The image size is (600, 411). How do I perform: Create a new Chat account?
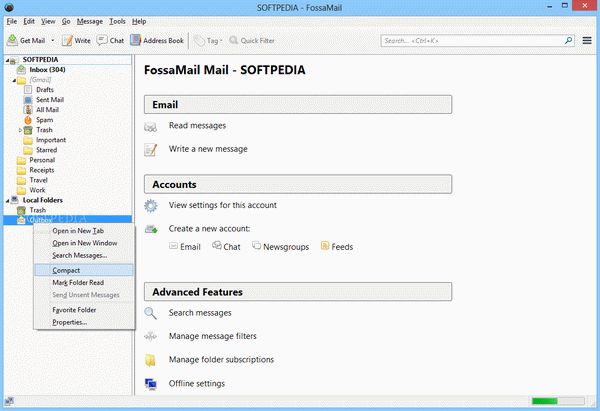coord(226,246)
